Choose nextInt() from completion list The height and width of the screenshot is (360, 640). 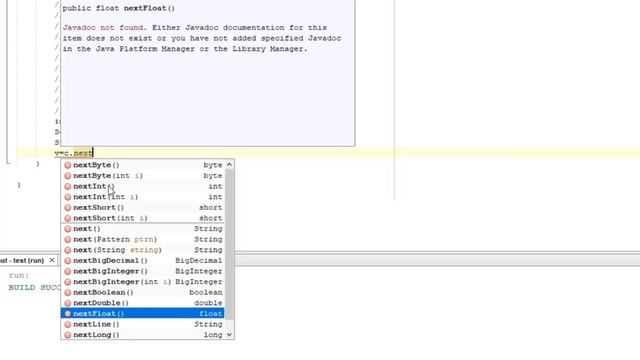pyautogui.click(x=142, y=186)
